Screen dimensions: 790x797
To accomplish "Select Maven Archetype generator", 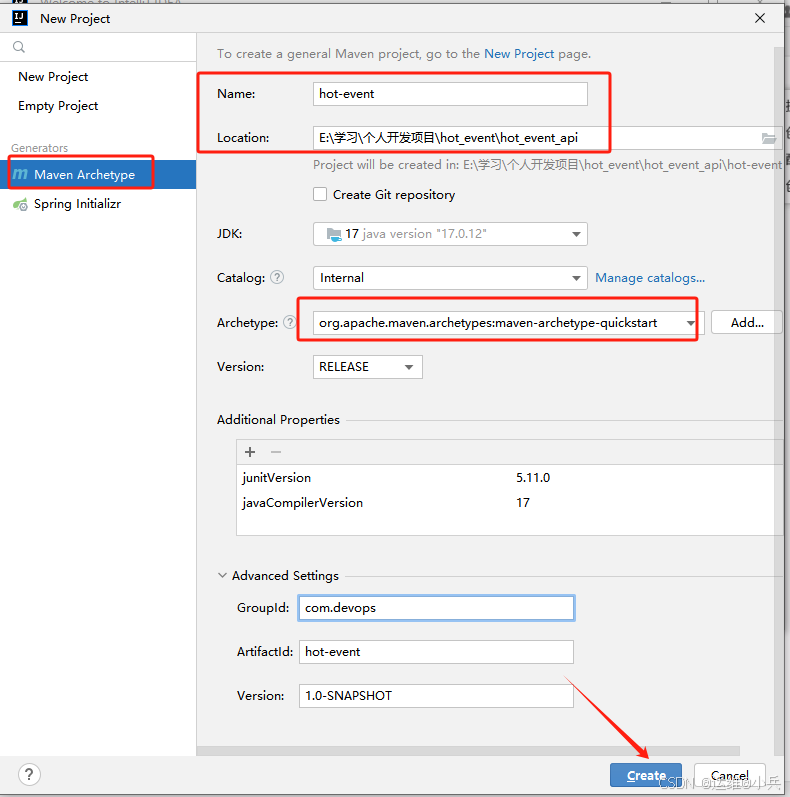I will tap(98, 174).
